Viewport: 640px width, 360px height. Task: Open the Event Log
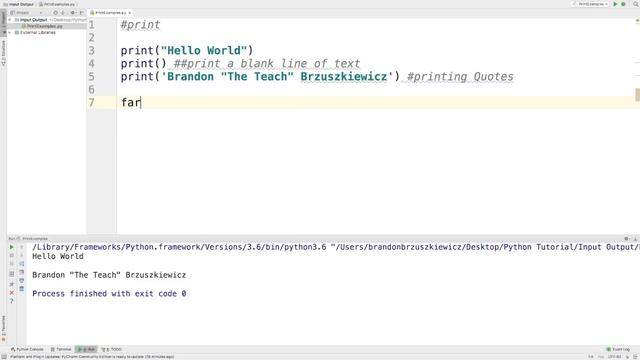[618, 349]
